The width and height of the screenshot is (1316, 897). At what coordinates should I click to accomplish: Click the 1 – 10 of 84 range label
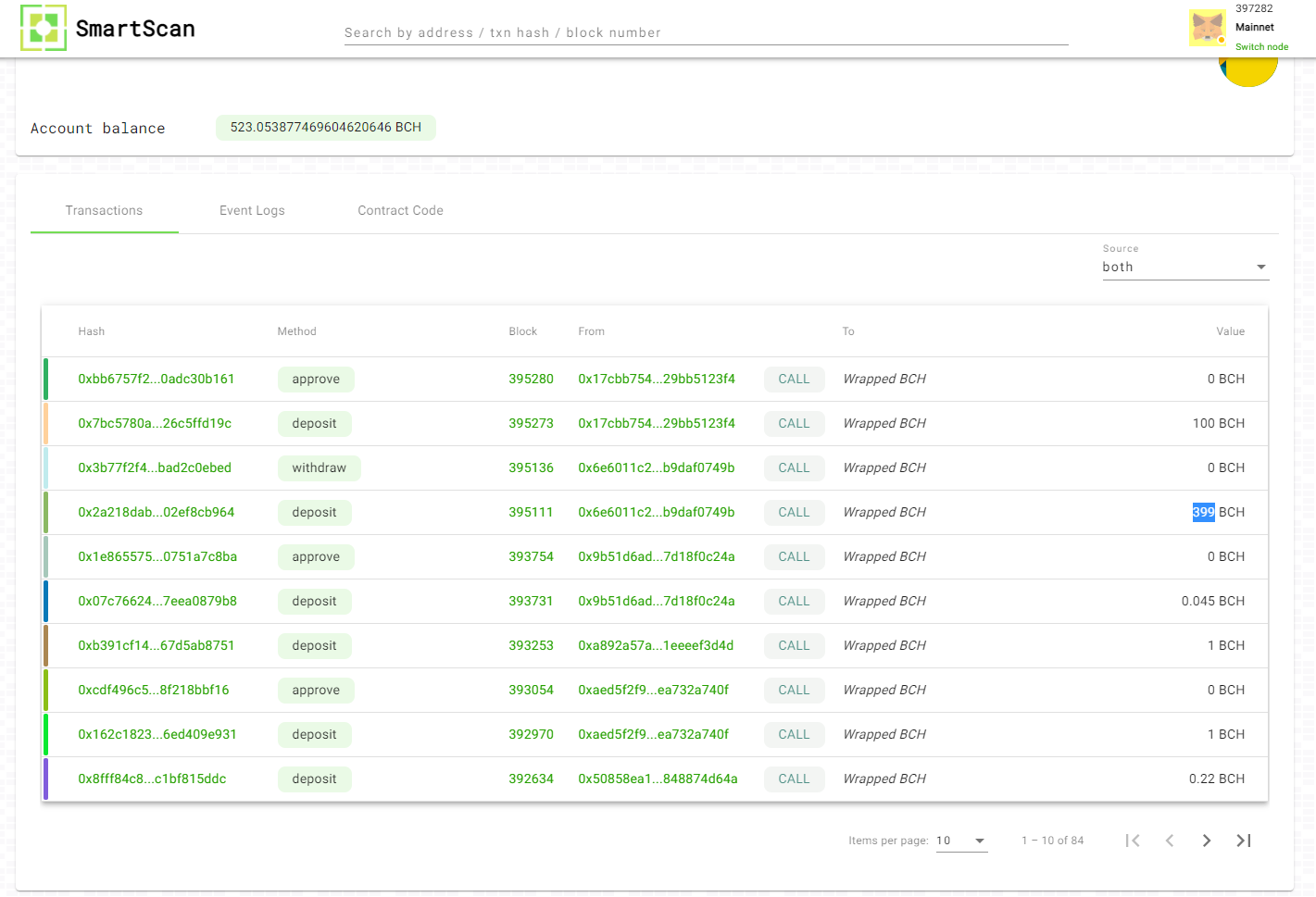[1053, 841]
